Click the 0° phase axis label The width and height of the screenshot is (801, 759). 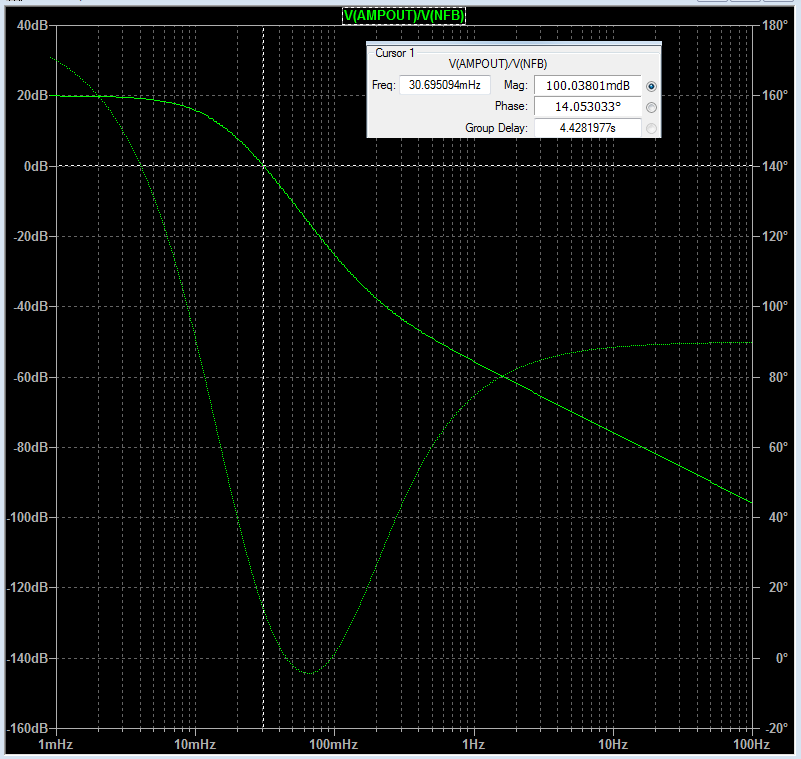coord(782,658)
